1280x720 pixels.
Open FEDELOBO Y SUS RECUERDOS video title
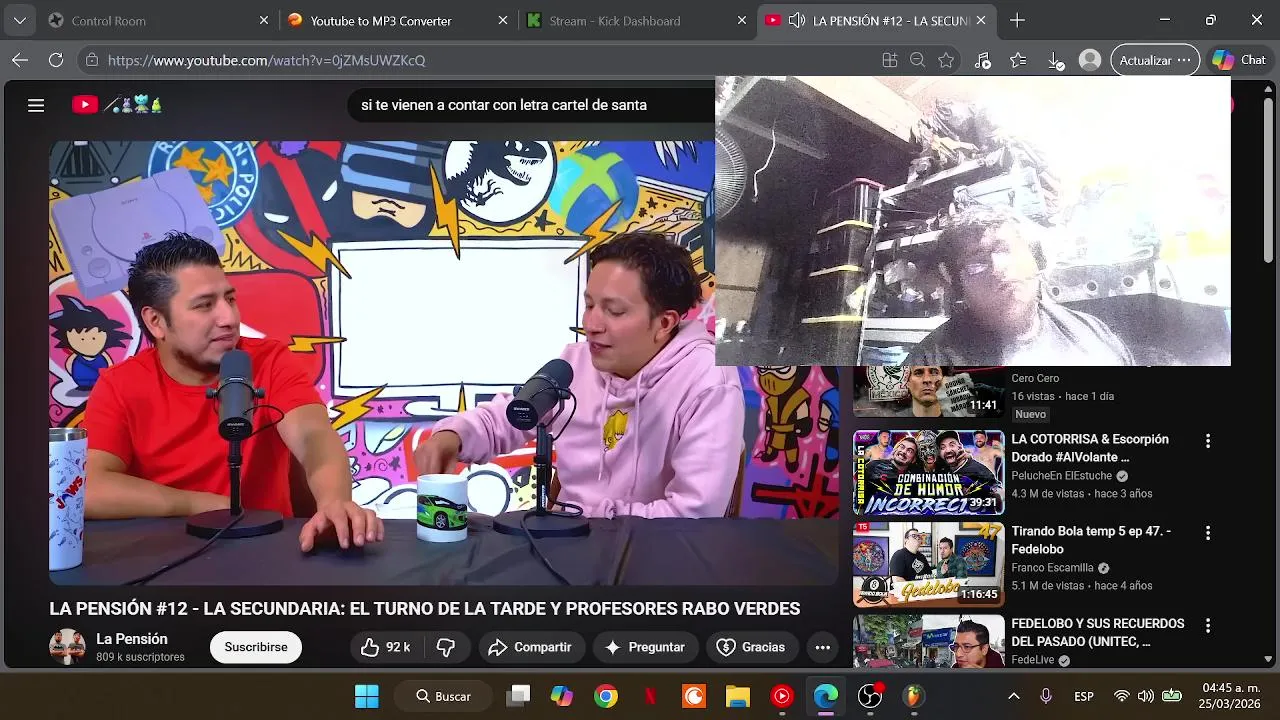click(1098, 632)
